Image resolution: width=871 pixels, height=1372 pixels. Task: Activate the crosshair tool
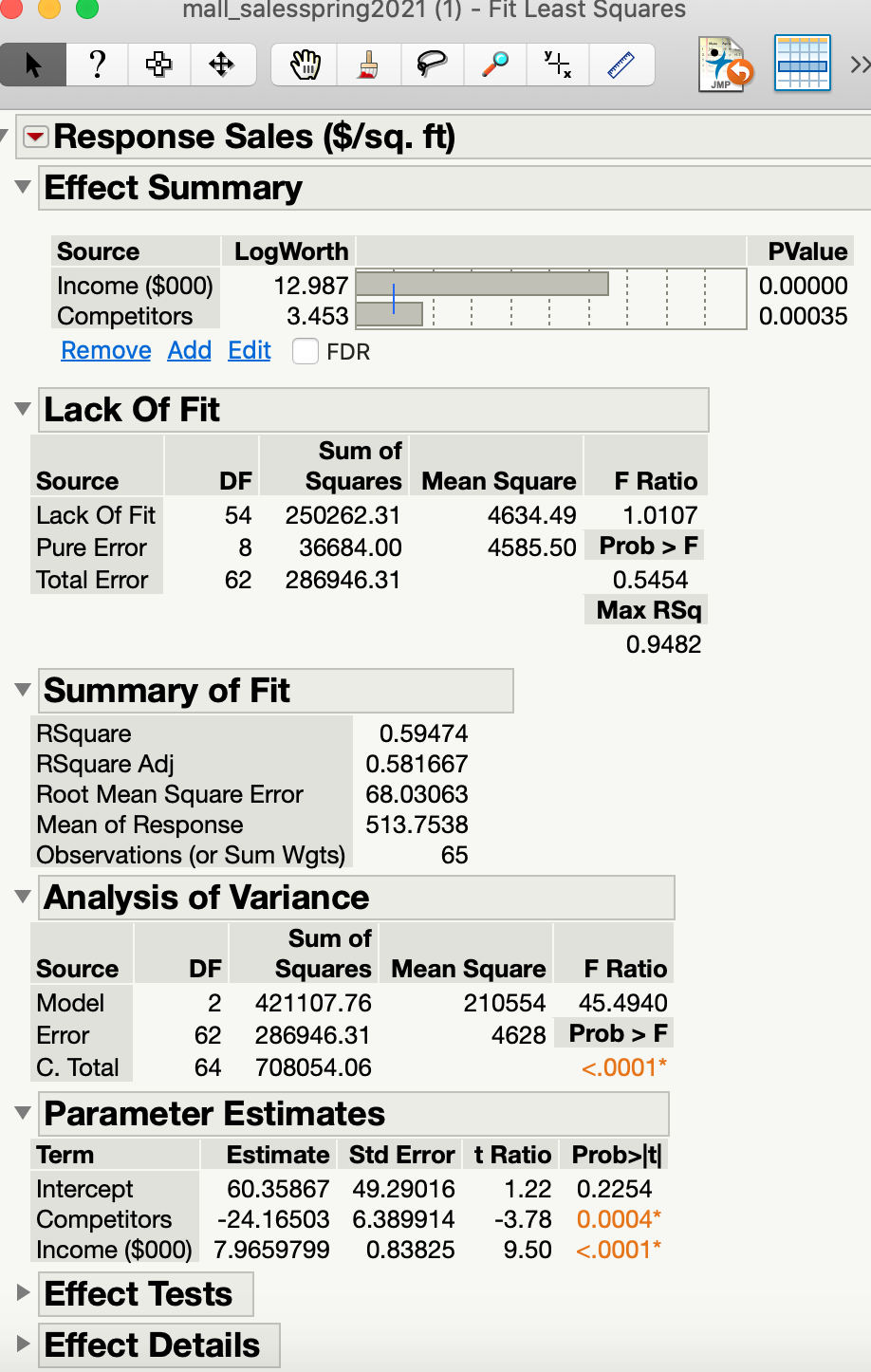click(x=557, y=64)
